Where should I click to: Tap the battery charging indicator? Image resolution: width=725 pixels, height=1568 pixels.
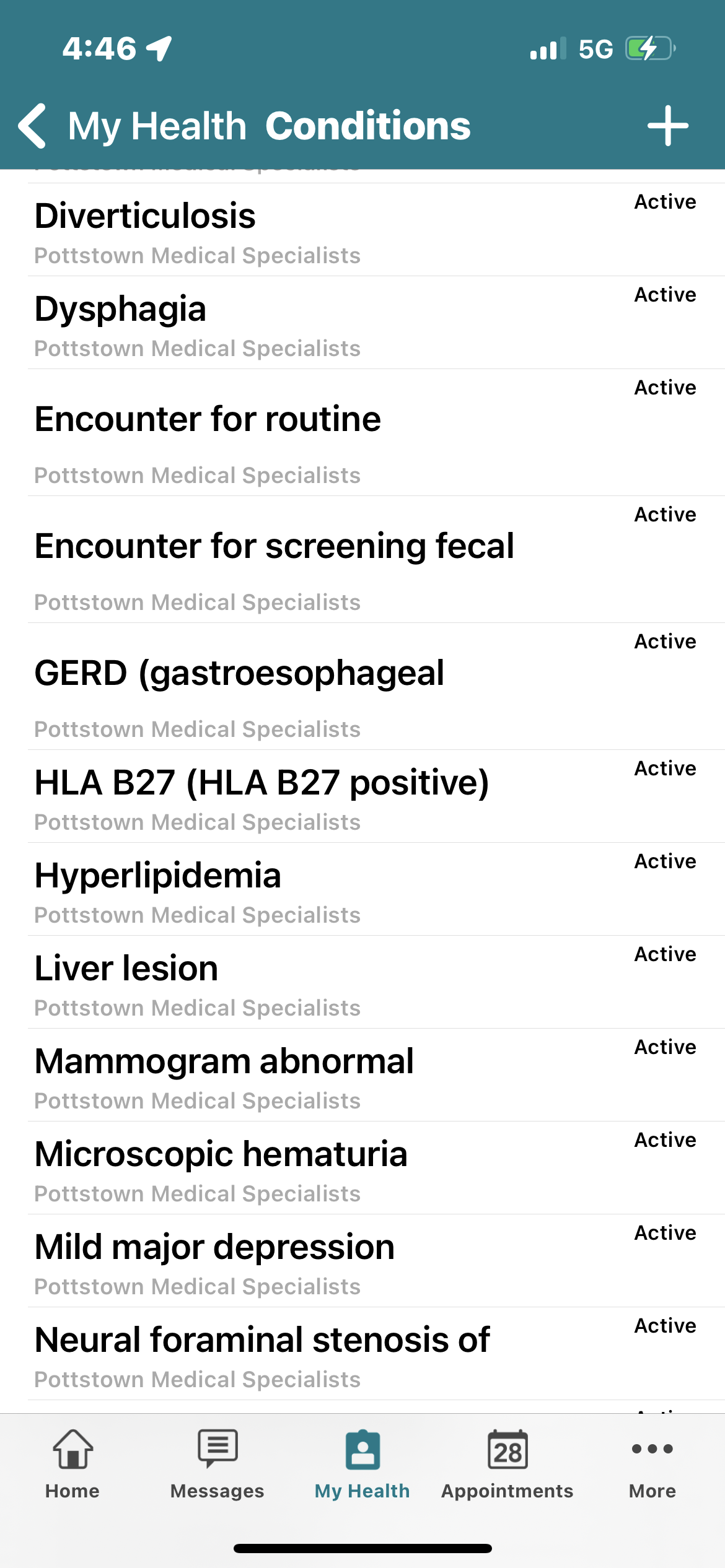(649, 48)
